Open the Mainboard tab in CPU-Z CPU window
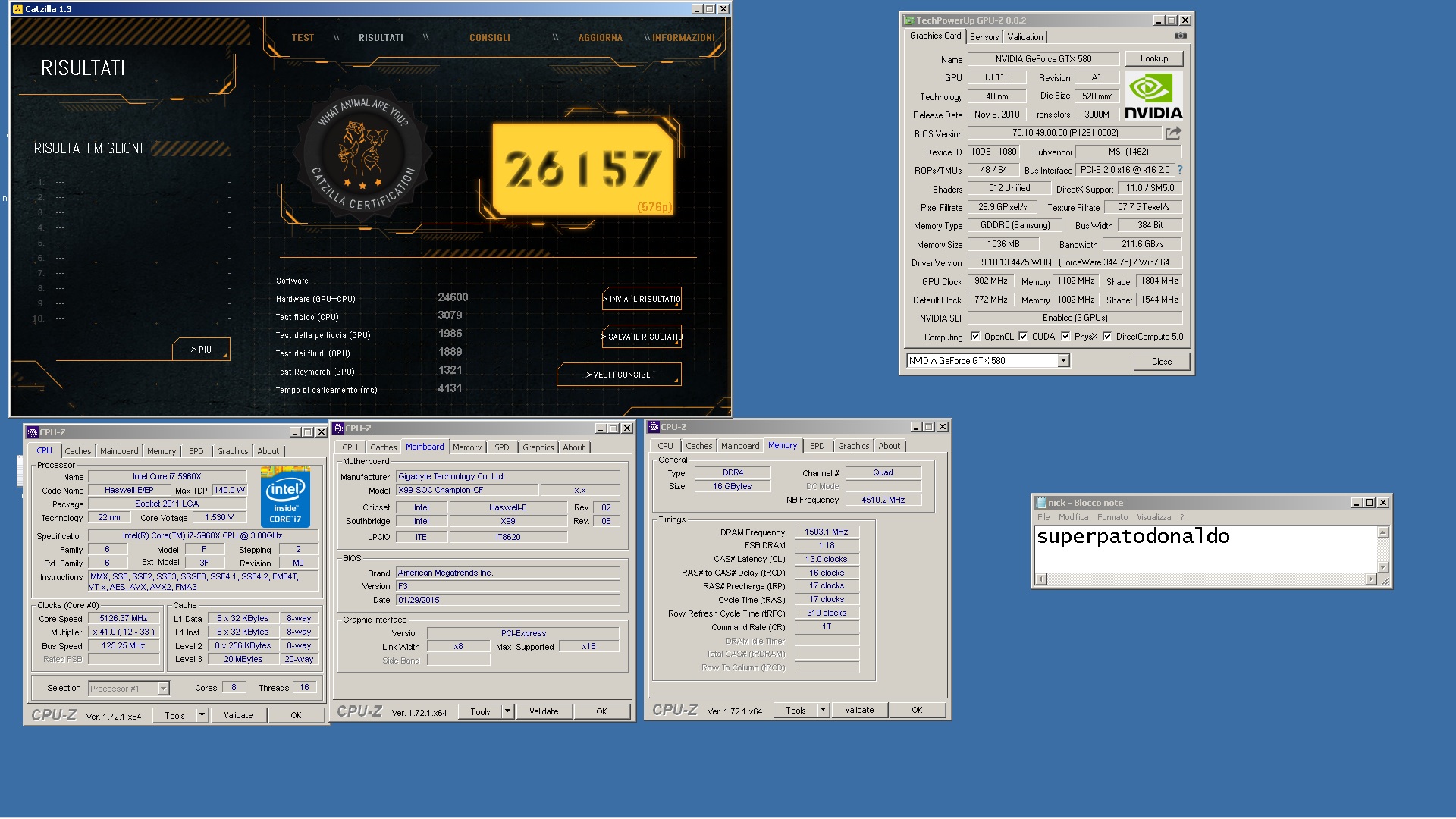This screenshot has width=1456, height=819. point(119,451)
